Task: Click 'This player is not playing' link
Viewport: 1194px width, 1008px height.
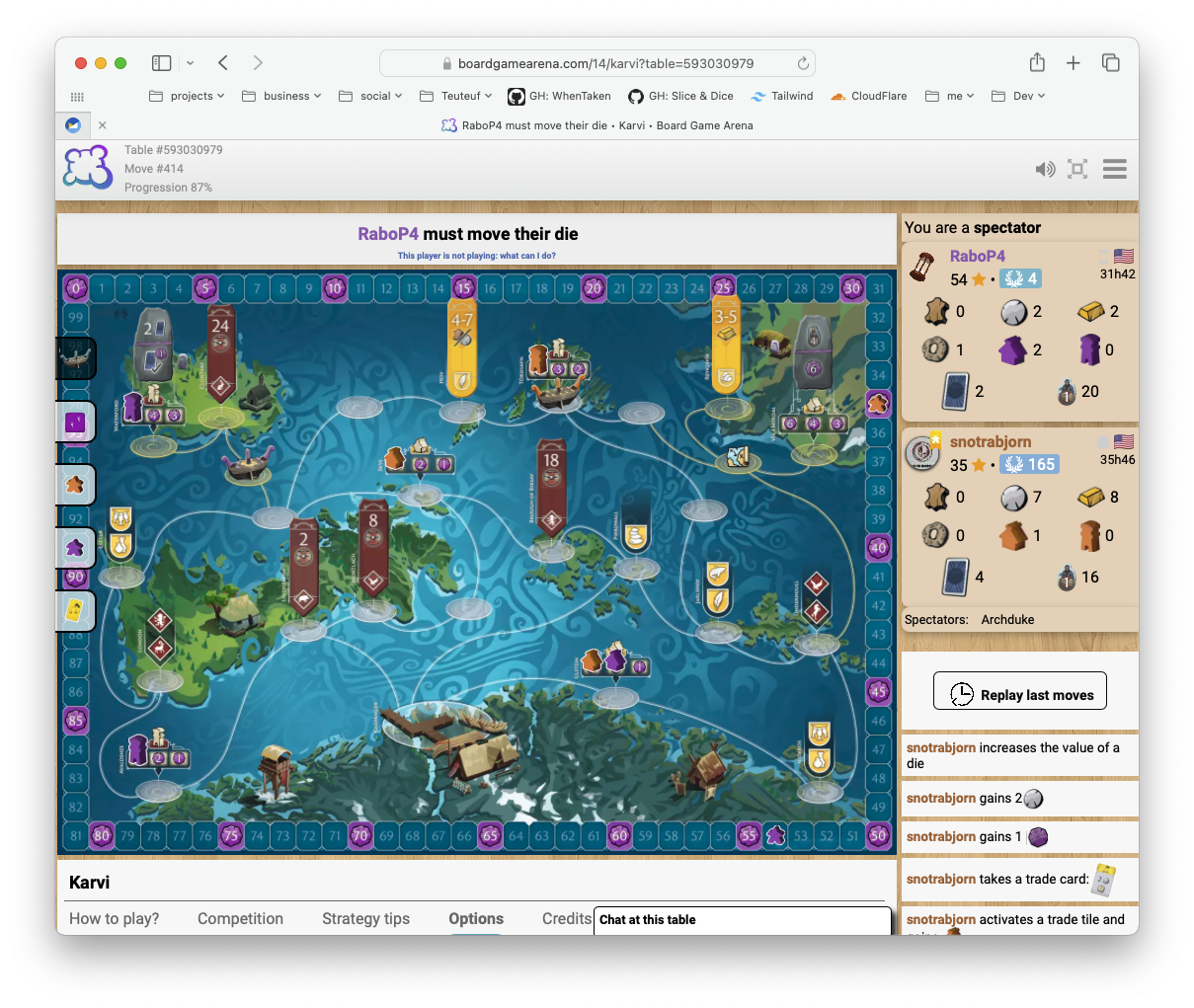Action: 476,256
